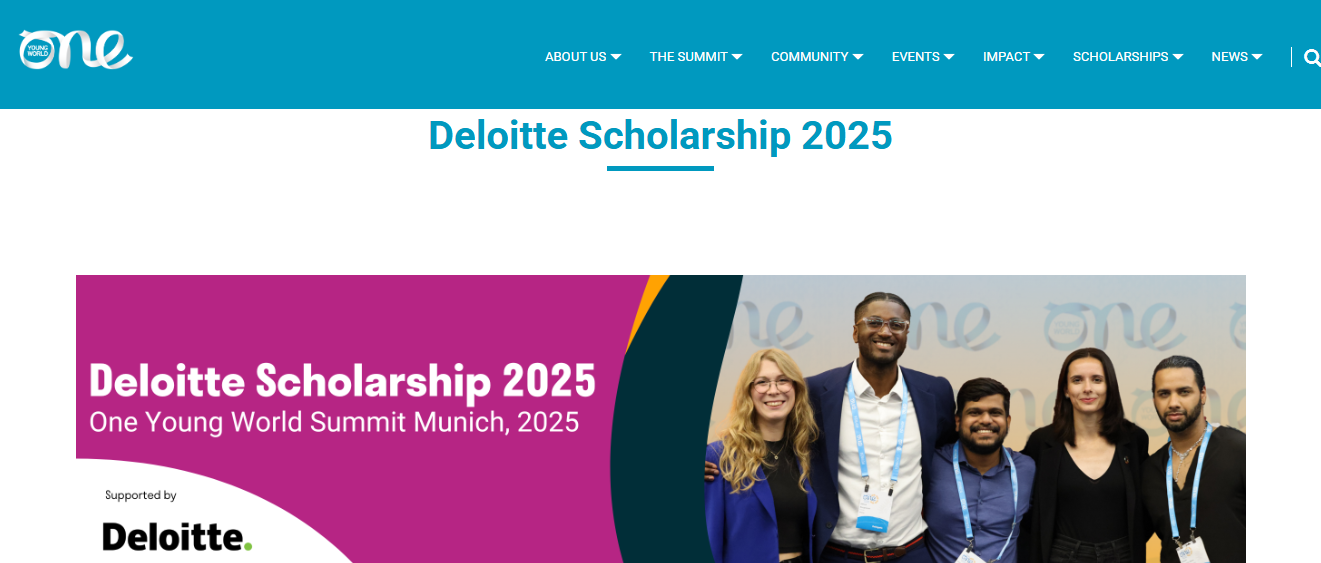This screenshot has height=563, width=1321.
Task: Expand the Events dropdown arrow
Action: click(949, 57)
